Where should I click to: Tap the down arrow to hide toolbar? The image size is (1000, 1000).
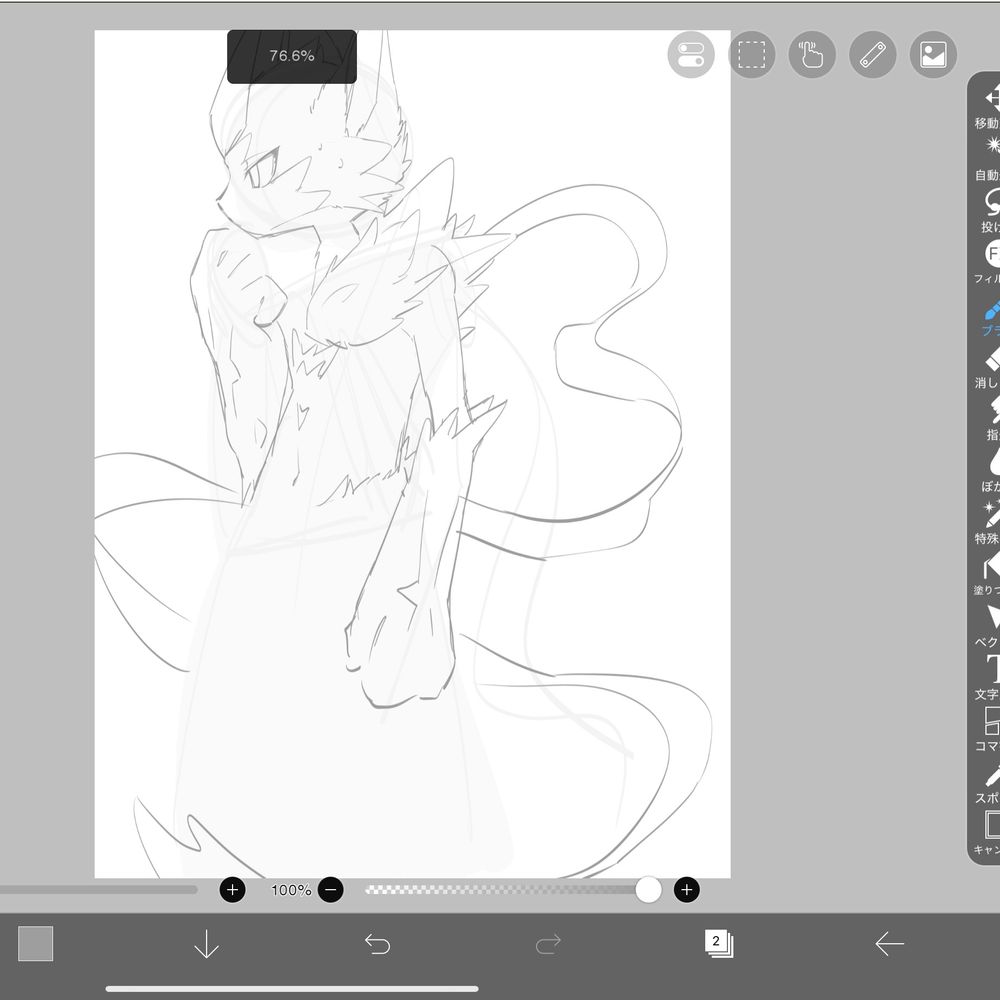click(206, 943)
